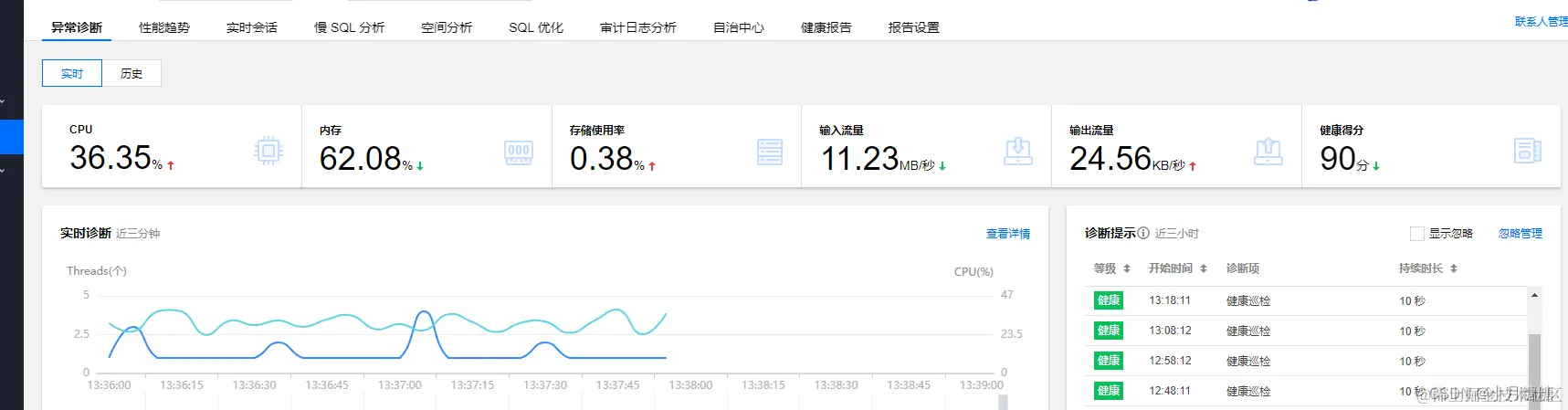
Task: Click the 存储使用率 0.38 metric value
Action: (602, 159)
